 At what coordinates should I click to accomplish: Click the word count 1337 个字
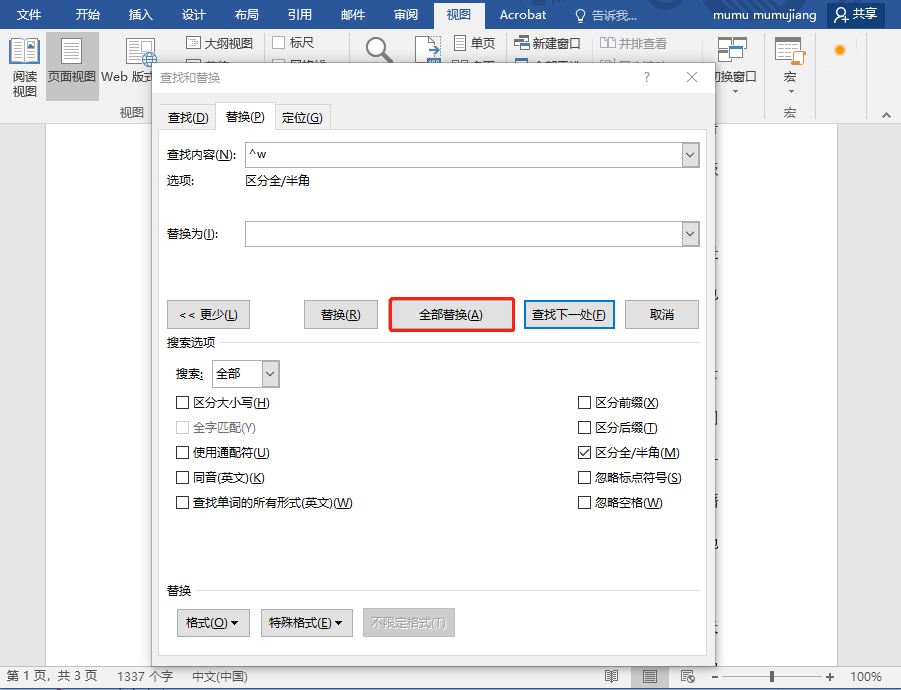click(145, 676)
